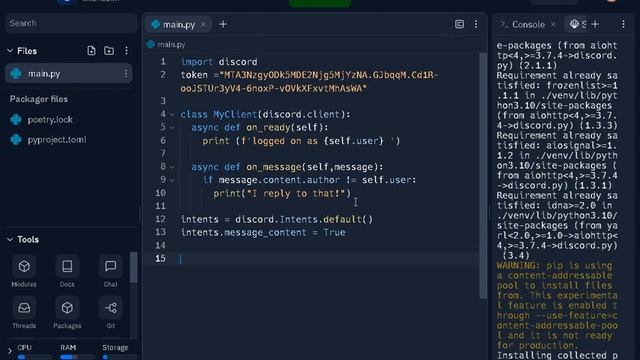Add a new editor tab
Viewport: 640px width, 360px height.
pyautogui.click(x=223, y=24)
